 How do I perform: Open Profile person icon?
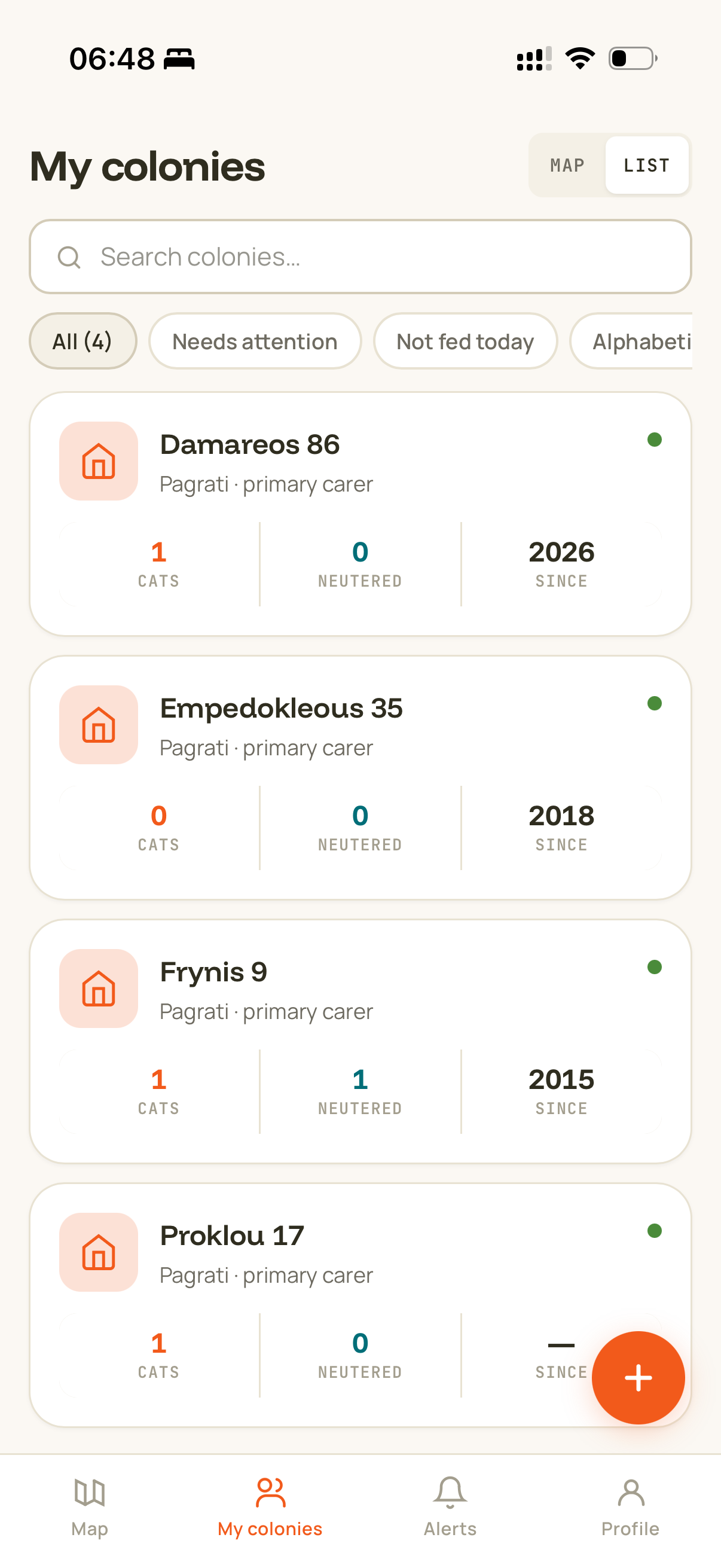pos(630,1493)
